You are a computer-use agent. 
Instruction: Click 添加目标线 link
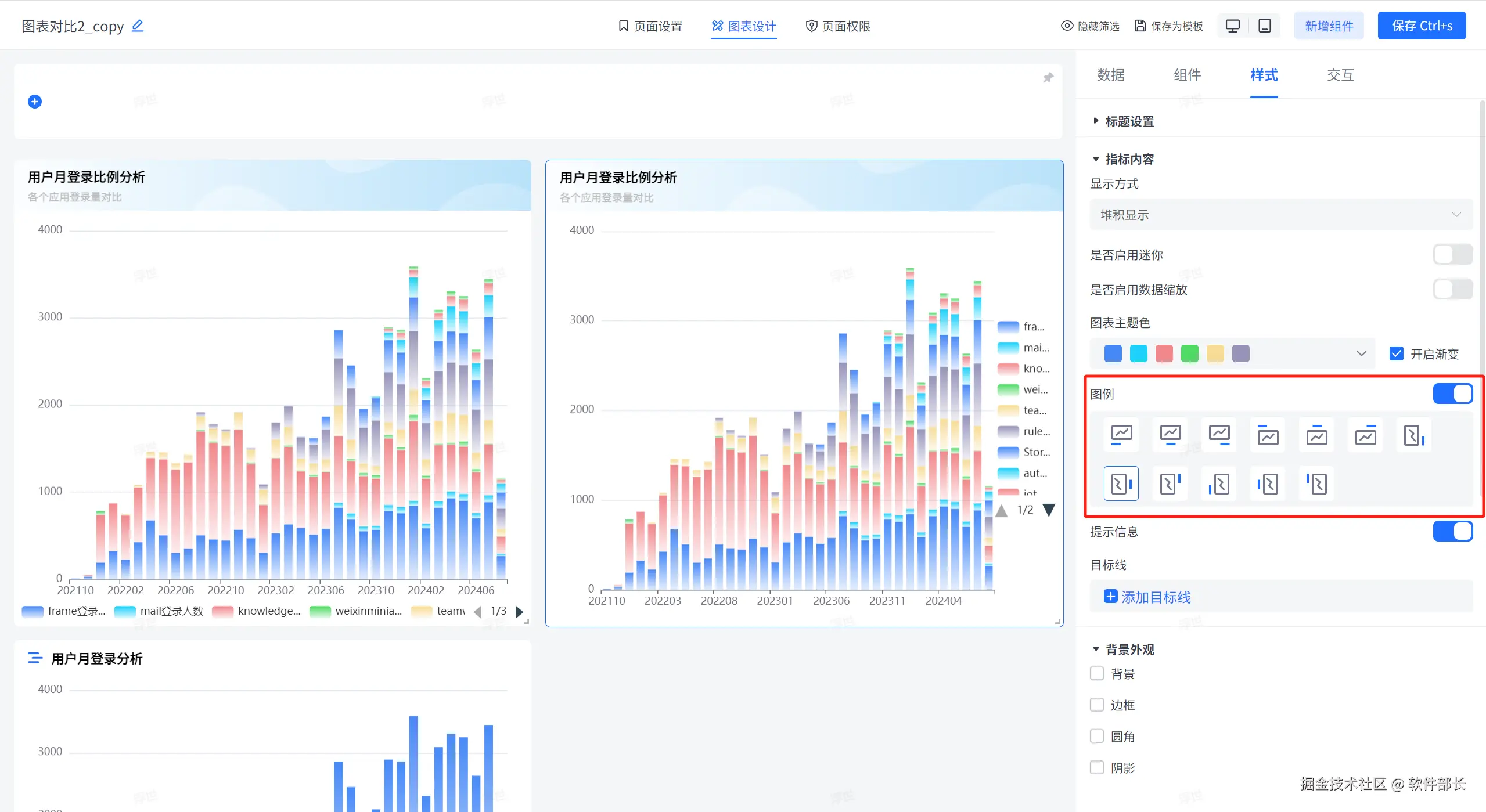(1147, 597)
